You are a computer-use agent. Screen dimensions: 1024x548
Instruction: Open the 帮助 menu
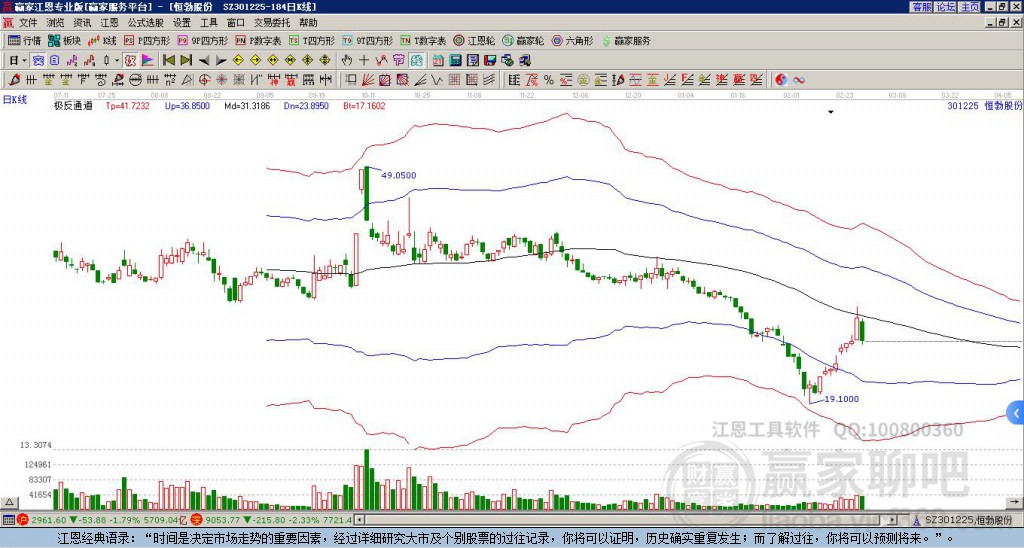point(308,23)
